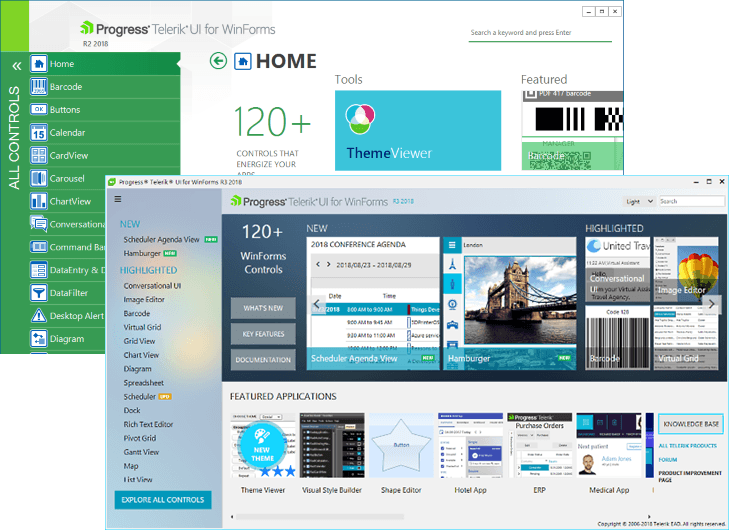
Task: Click the KNOWLEDGE BASE button
Action: [691, 424]
